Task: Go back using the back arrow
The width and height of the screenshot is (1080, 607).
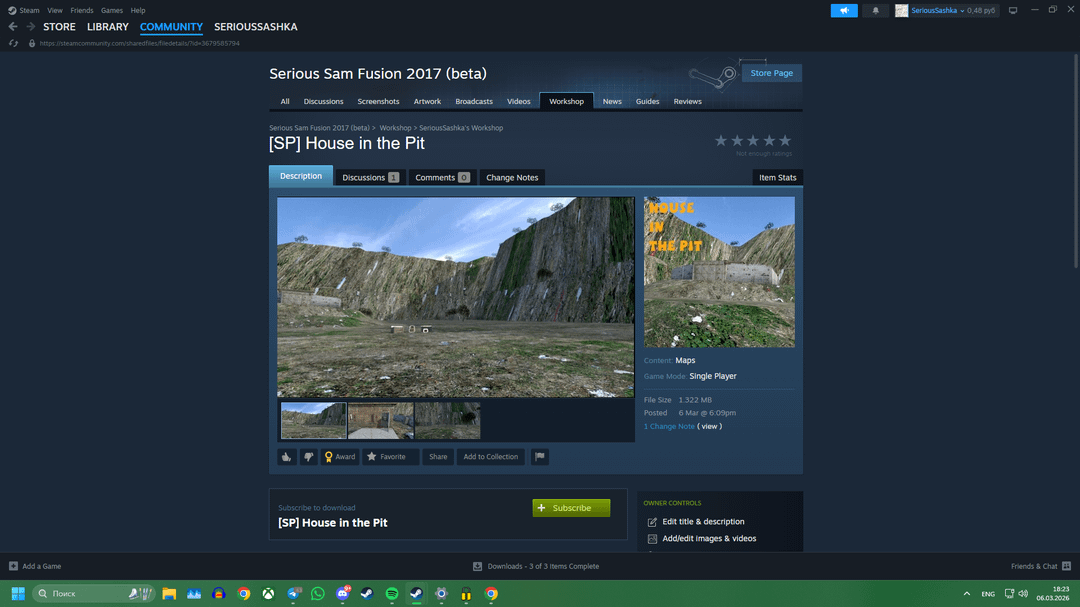Action: (x=13, y=27)
